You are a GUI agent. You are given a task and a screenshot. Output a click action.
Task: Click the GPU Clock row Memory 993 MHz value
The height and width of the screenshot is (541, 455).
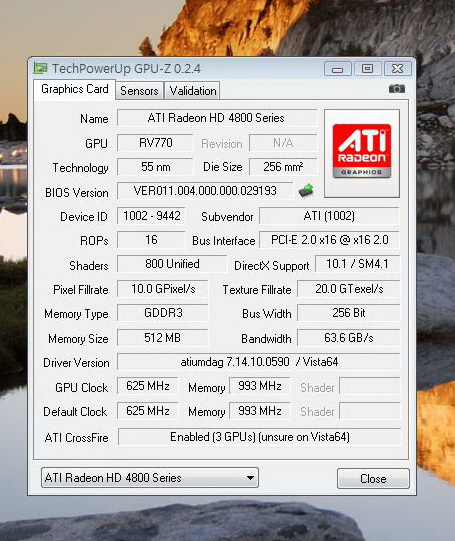[x=260, y=386]
